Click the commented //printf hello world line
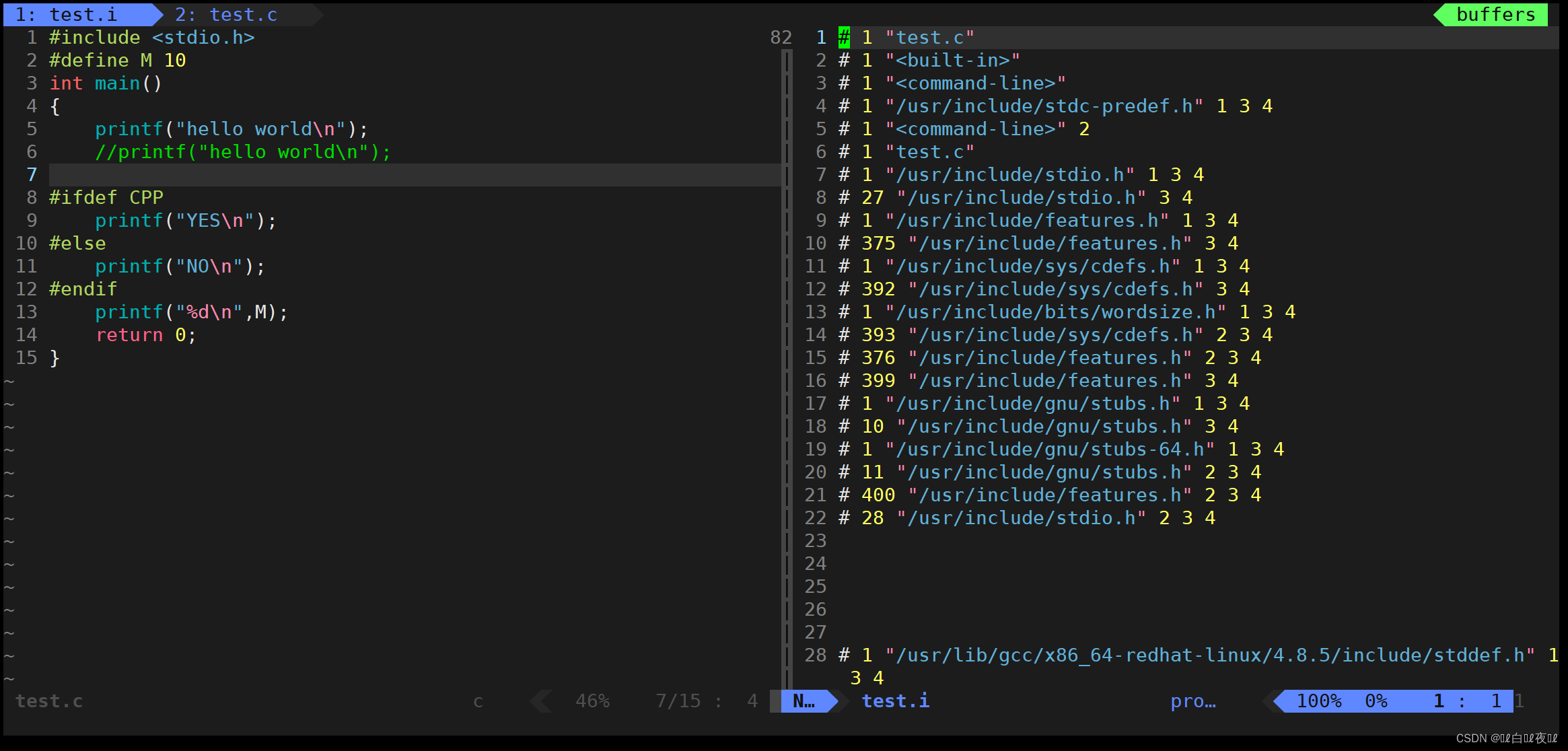The height and width of the screenshot is (751, 1568). click(243, 151)
